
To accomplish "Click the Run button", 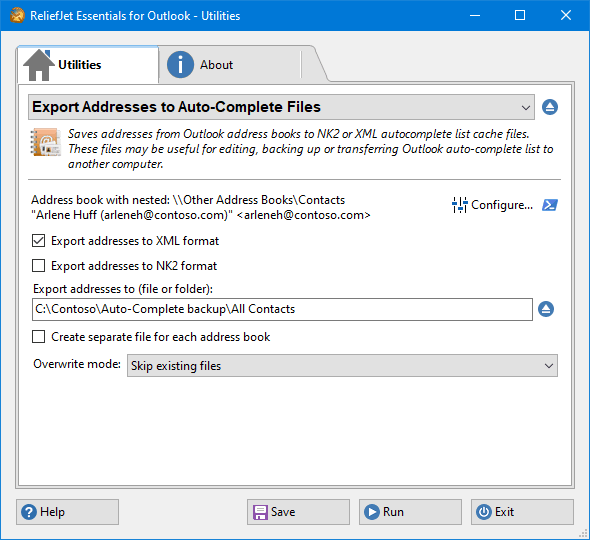I will tap(410, 512).
